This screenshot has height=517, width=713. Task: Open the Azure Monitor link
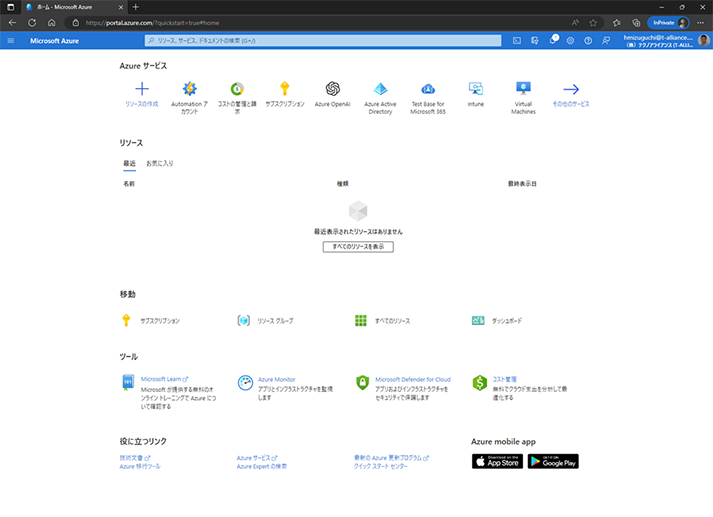pos(276,379)
